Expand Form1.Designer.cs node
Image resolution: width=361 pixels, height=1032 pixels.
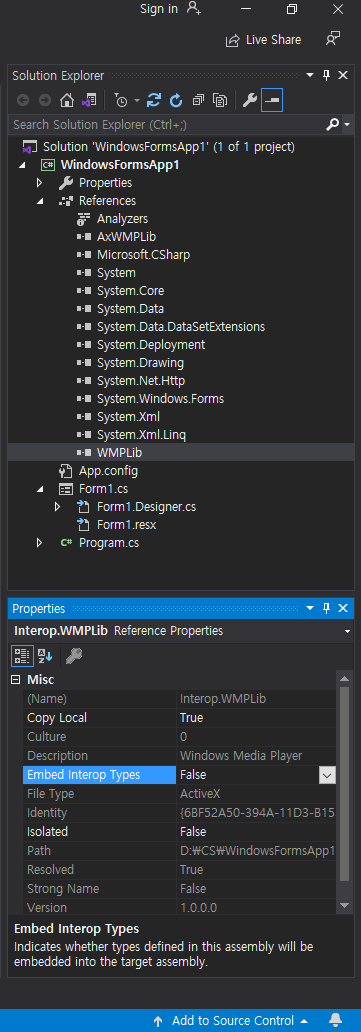point(57,507)
